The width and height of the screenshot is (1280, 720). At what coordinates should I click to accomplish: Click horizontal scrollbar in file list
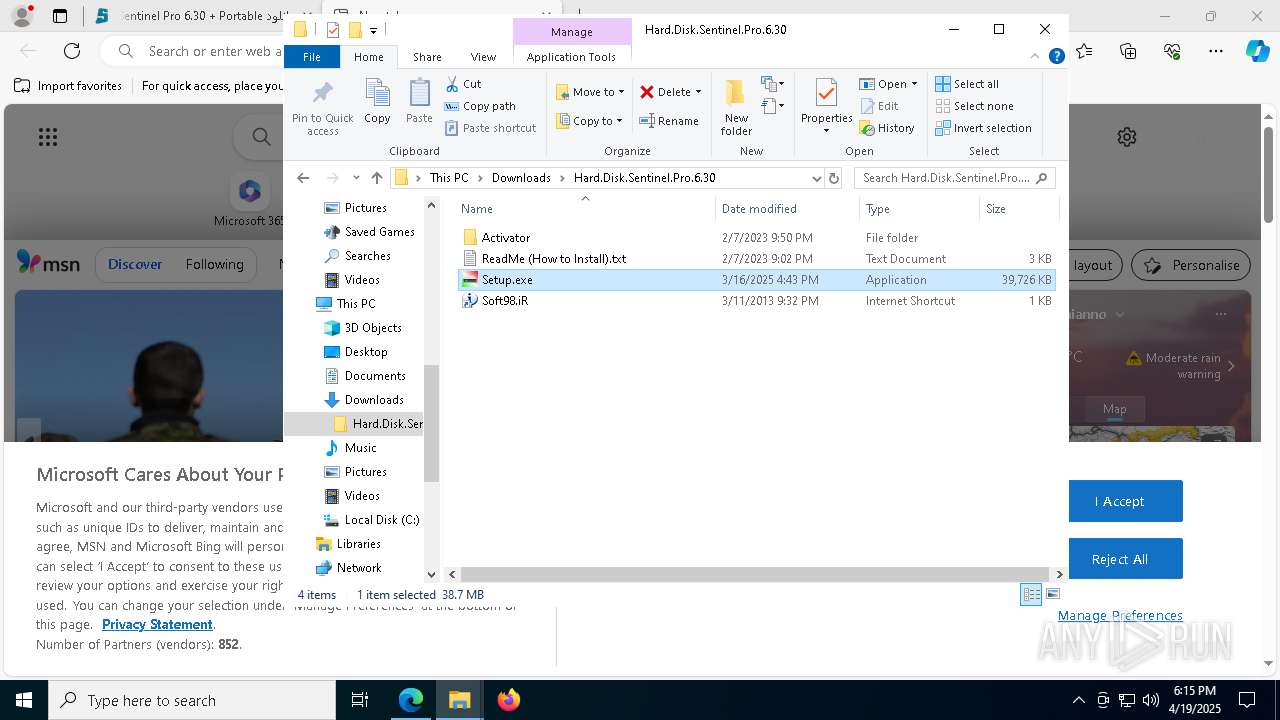tap(755, 574)
